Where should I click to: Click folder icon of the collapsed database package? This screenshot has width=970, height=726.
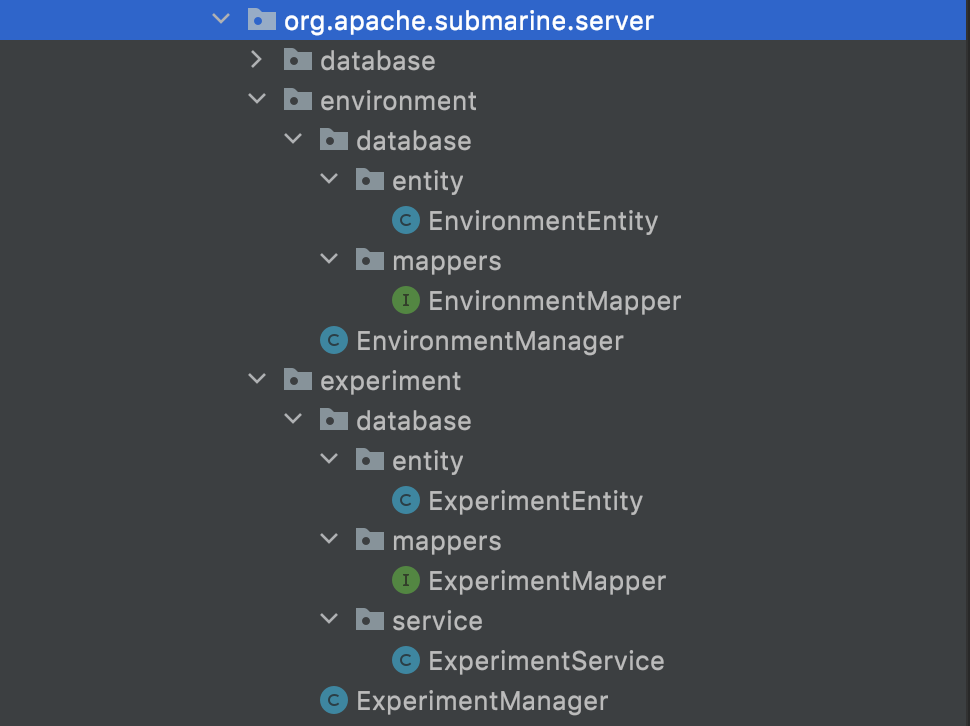tap(298, 59)
